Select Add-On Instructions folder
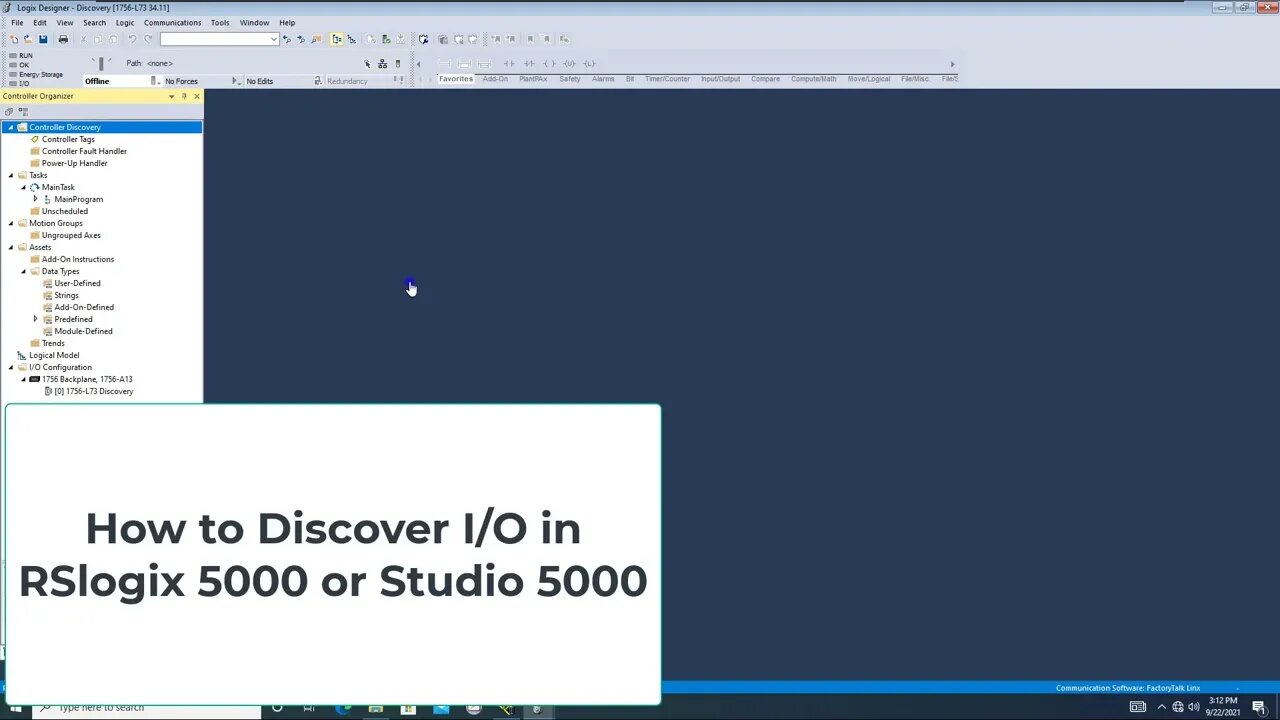Screen dimensions: 1280x720 click(78, 259)
